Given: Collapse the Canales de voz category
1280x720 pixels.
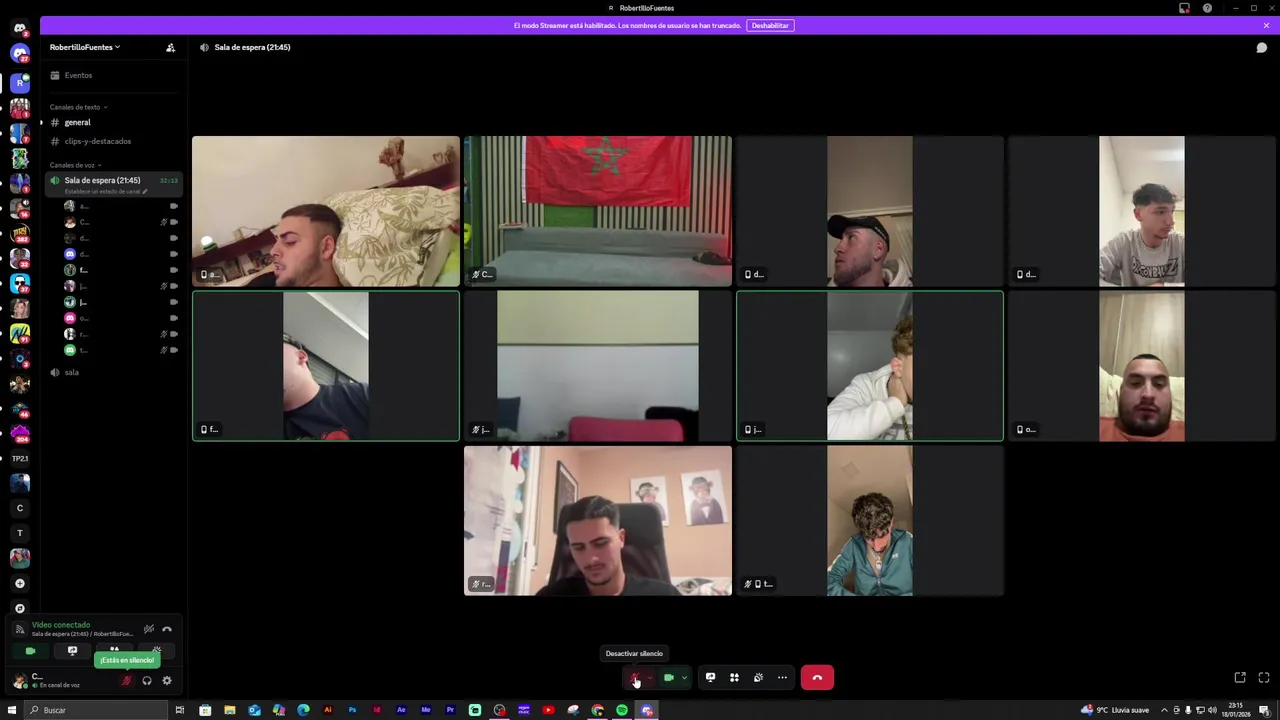Looking at the screenshot, I should pos(75,165).
